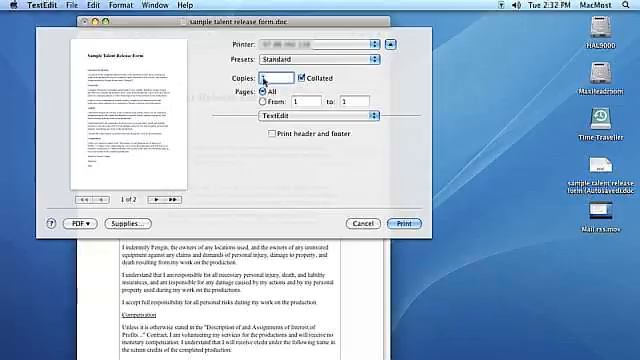Go to previous preview page
The height and width of the screenshot is (360, 640).
pos(101,200)
